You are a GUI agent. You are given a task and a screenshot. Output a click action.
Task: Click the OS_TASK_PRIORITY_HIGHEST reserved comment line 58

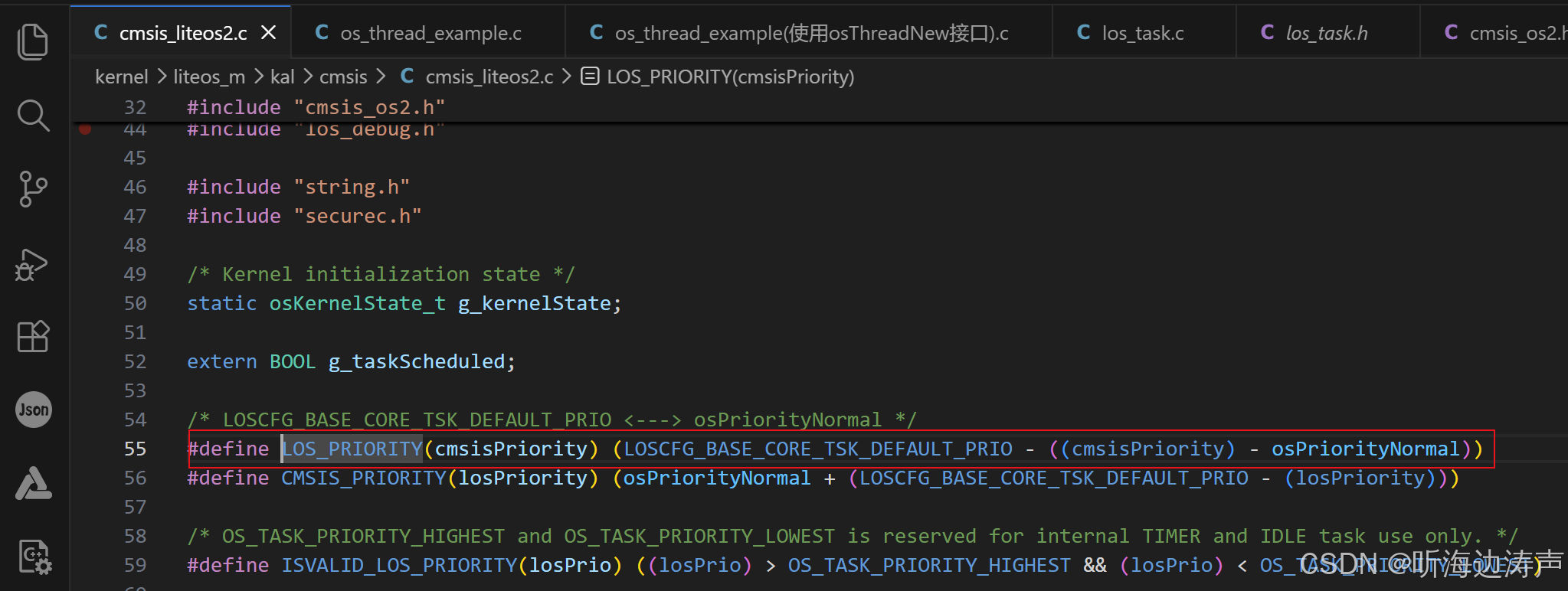[853, 536]
